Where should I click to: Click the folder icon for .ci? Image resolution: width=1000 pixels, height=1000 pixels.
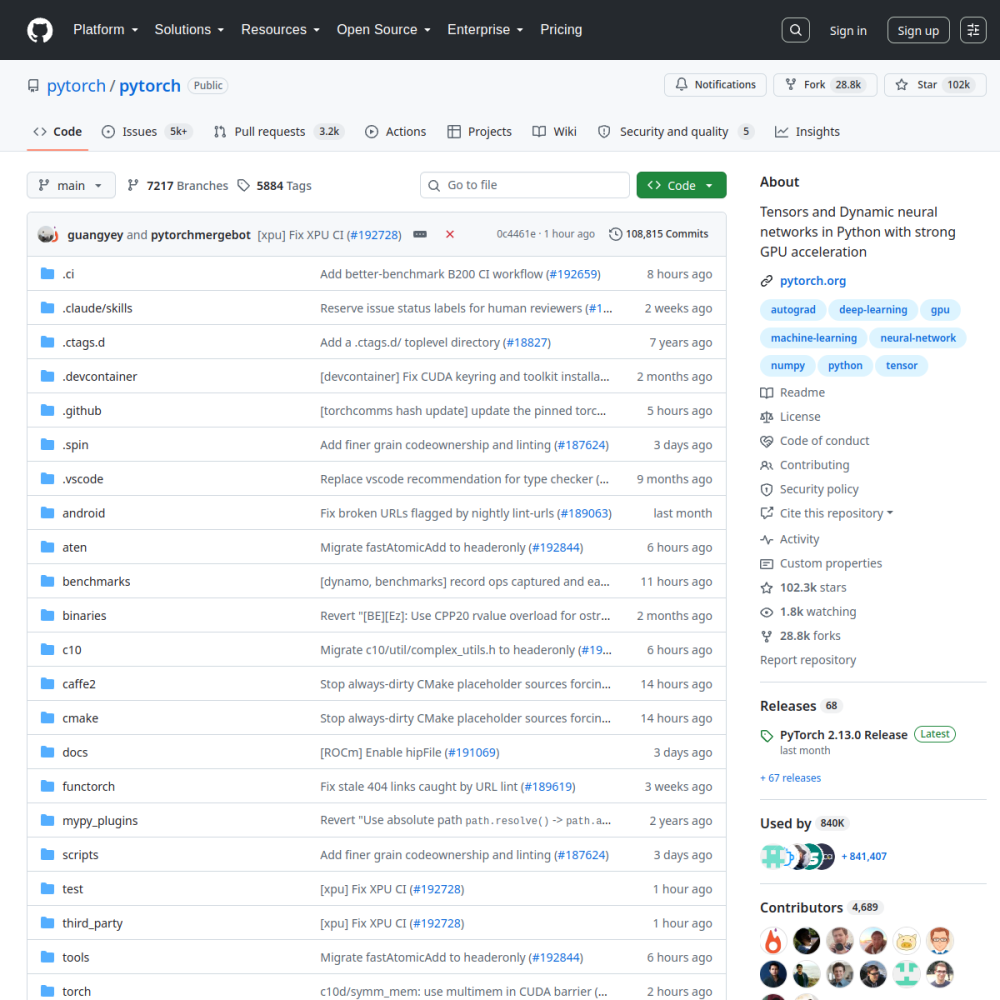(47, 274)
